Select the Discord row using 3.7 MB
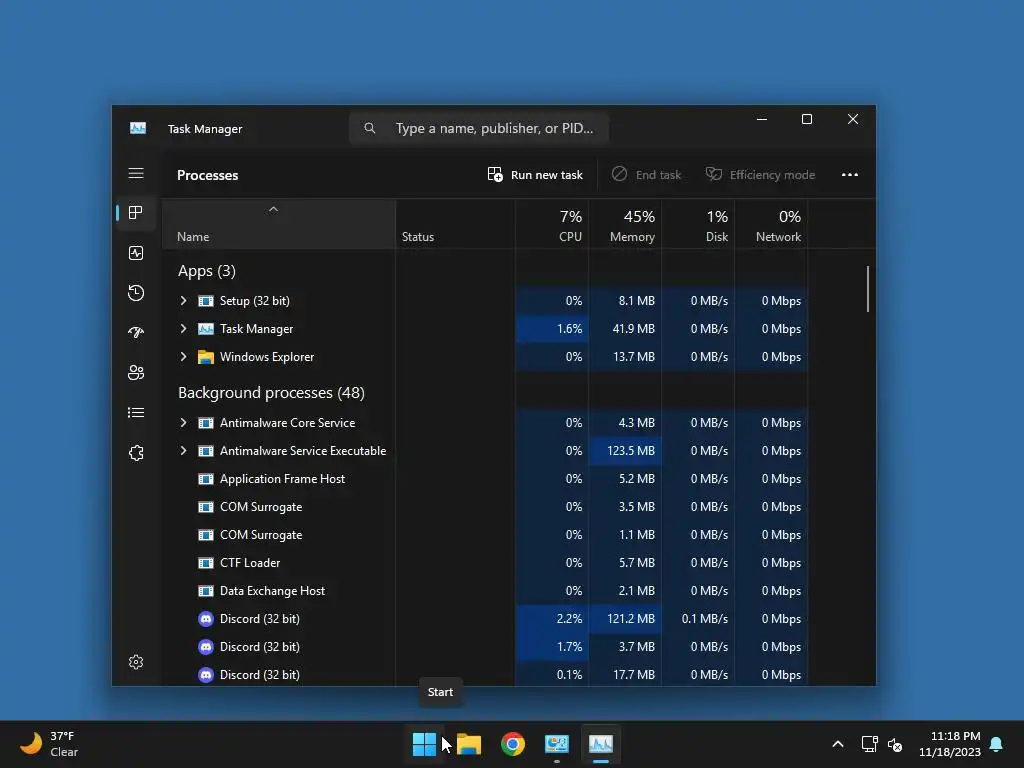Image resolution: width=1024 pixels, height=768 pixels. [x=485, y=647]
